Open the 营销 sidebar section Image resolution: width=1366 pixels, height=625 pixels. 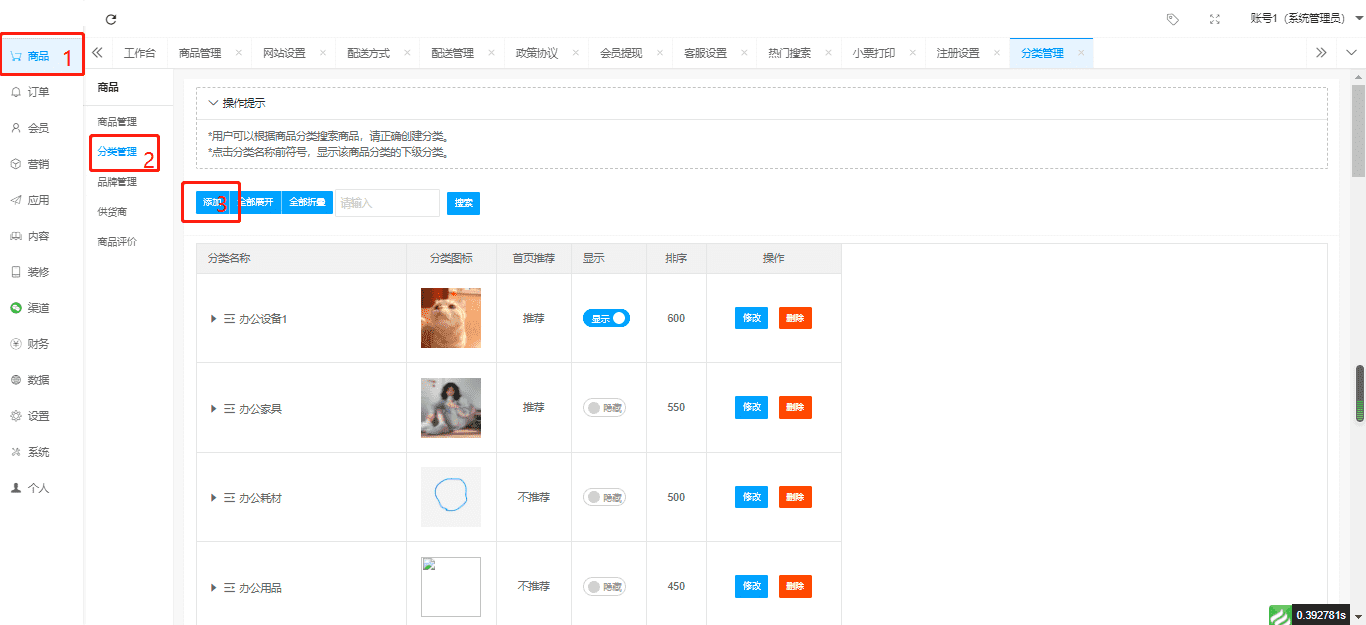point(37,164)
